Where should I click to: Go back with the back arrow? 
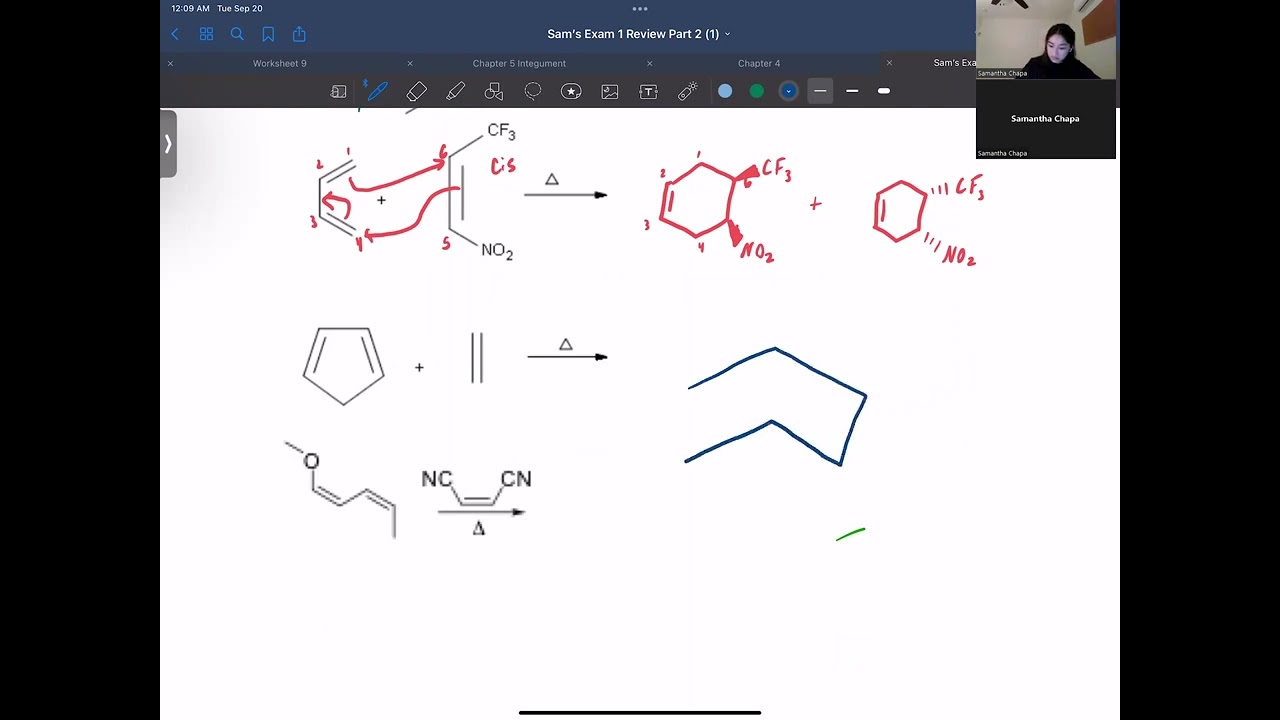(x=175, y=34)
